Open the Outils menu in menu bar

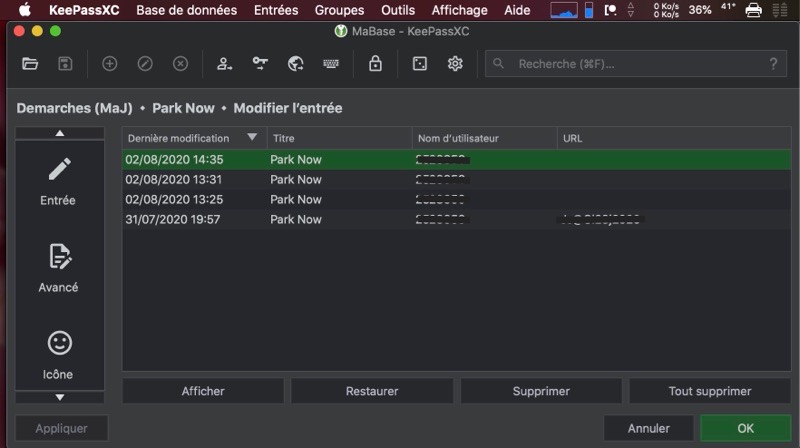pos(398,10)
